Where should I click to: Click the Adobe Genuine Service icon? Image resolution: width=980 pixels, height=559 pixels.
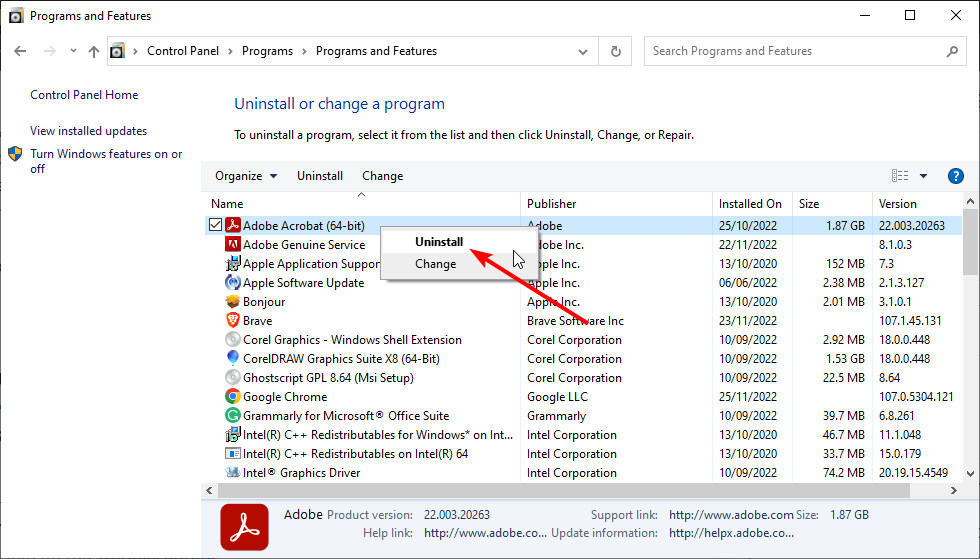[x=232, y=244]
